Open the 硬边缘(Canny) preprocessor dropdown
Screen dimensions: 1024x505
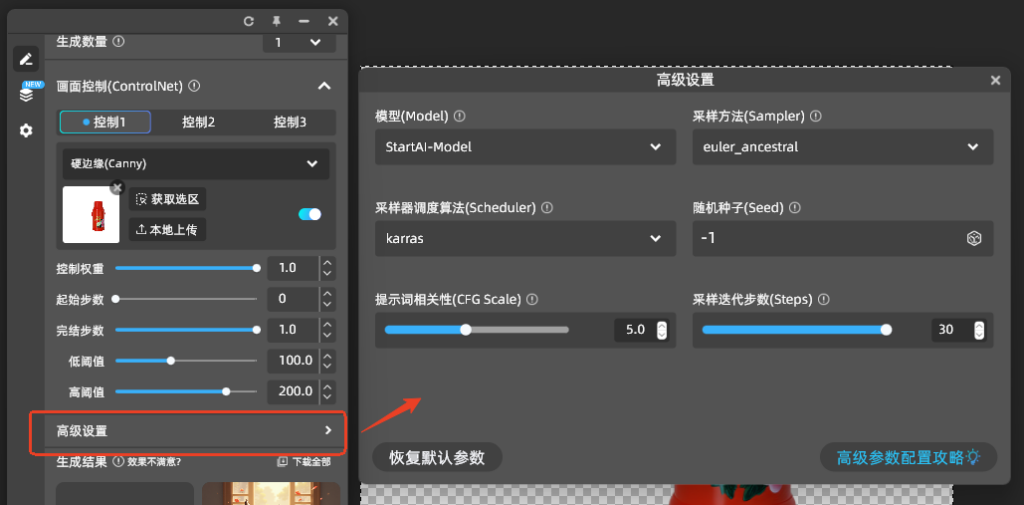[x=196, y=164]
